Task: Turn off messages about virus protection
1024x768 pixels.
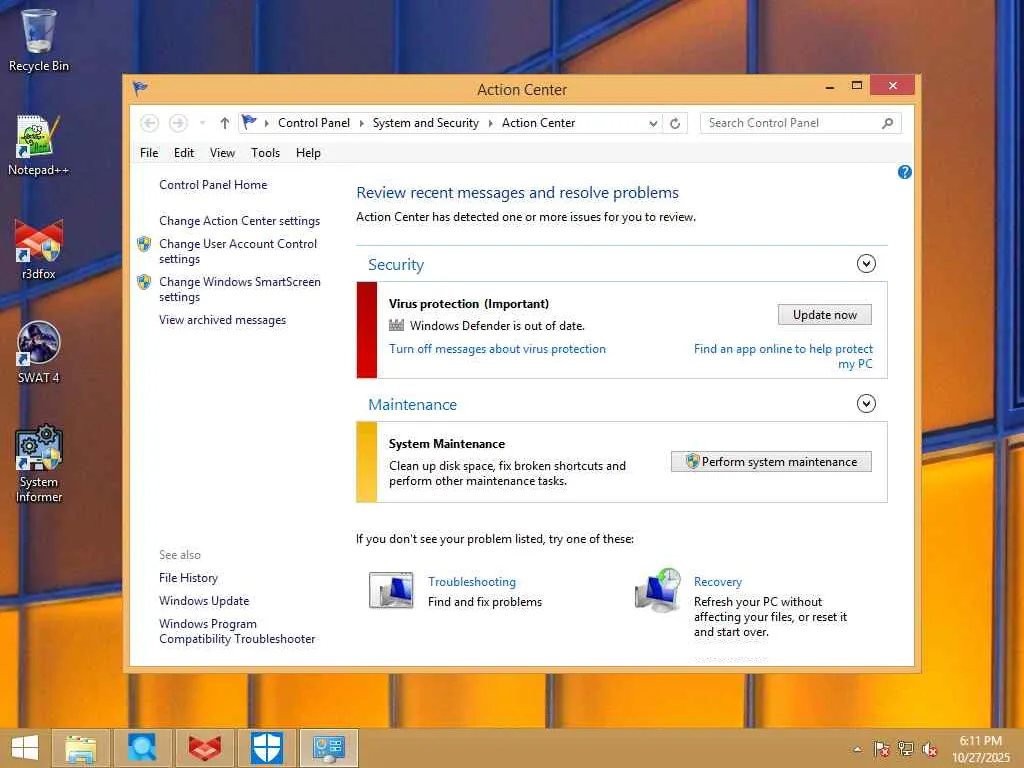Action: point(498,349)
